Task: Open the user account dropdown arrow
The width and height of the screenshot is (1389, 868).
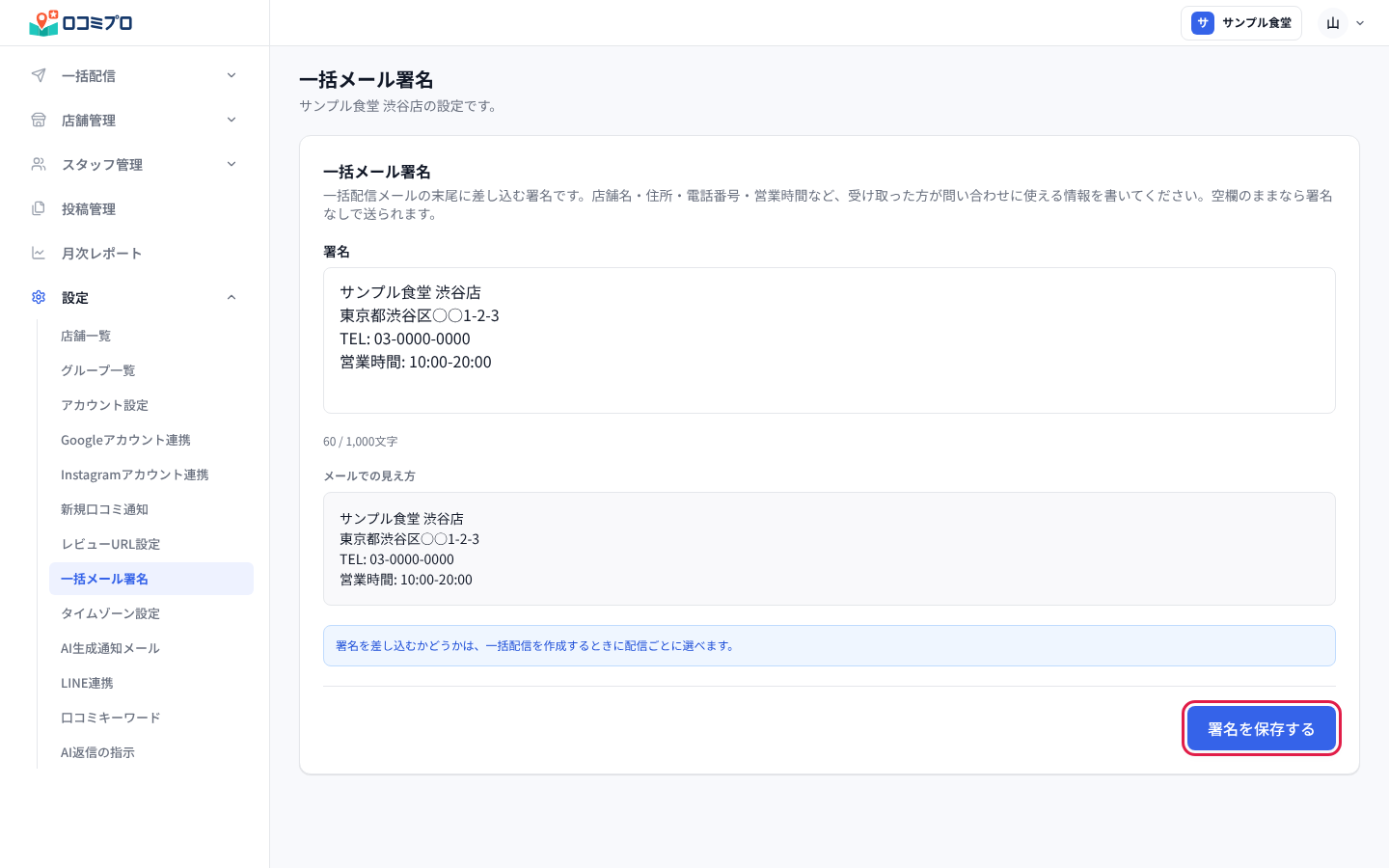Action: point(1360,23)
